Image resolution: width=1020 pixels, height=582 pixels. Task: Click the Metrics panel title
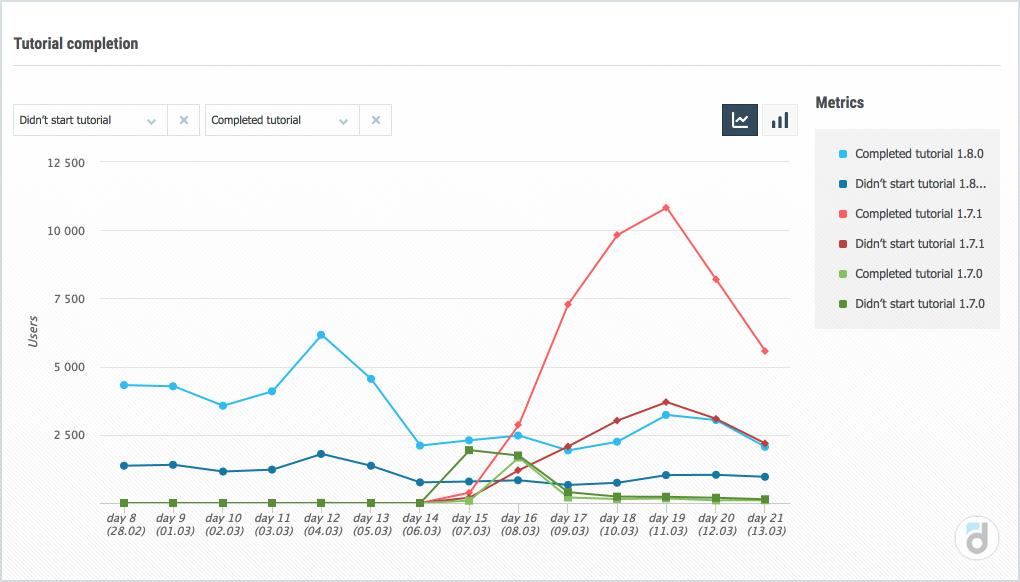pos(840,102)
